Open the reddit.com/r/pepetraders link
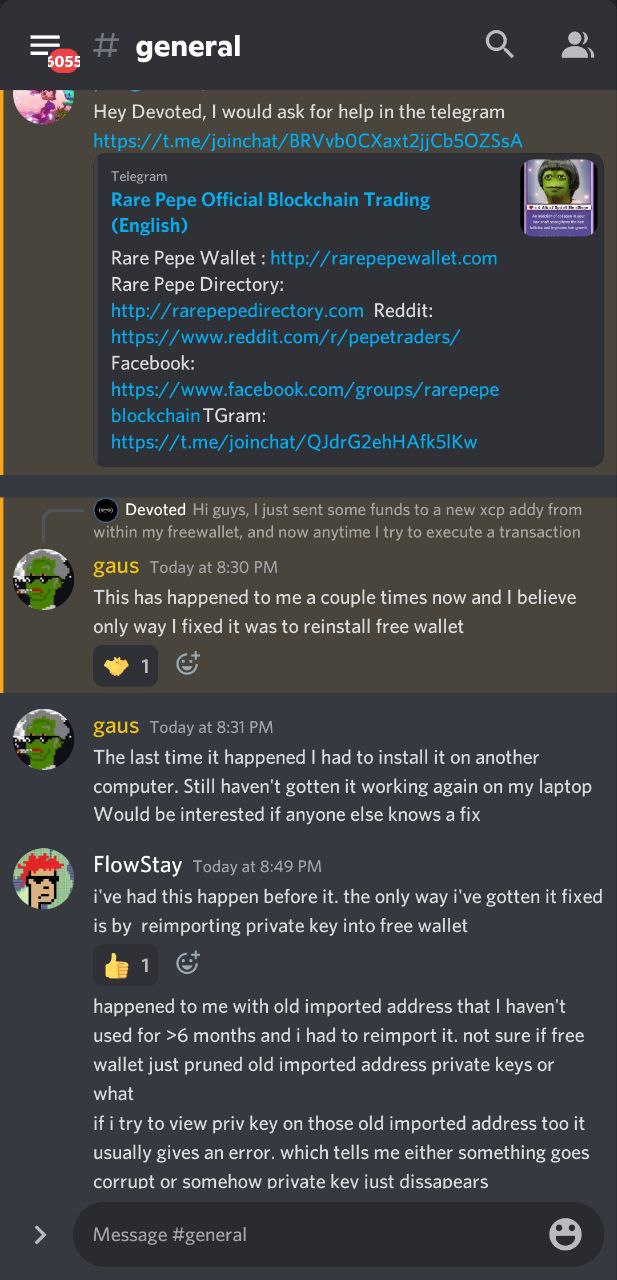 (x=286, y=336)
